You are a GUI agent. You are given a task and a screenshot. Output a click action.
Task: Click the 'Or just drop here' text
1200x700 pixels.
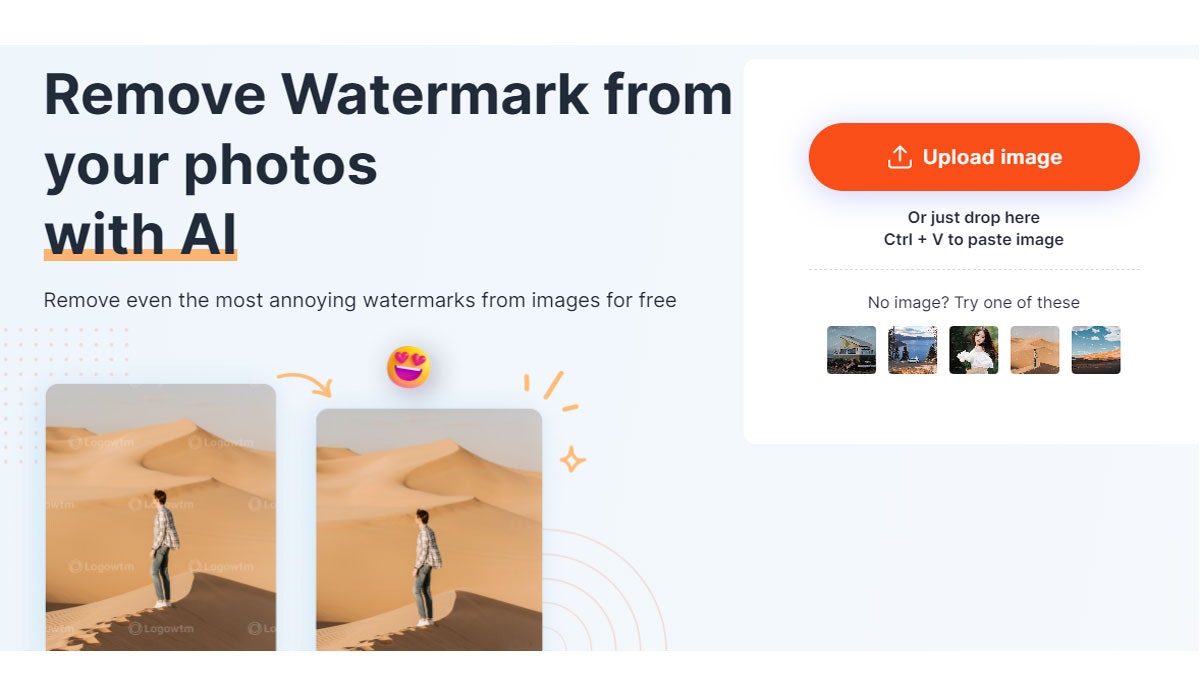coord(974,217)
